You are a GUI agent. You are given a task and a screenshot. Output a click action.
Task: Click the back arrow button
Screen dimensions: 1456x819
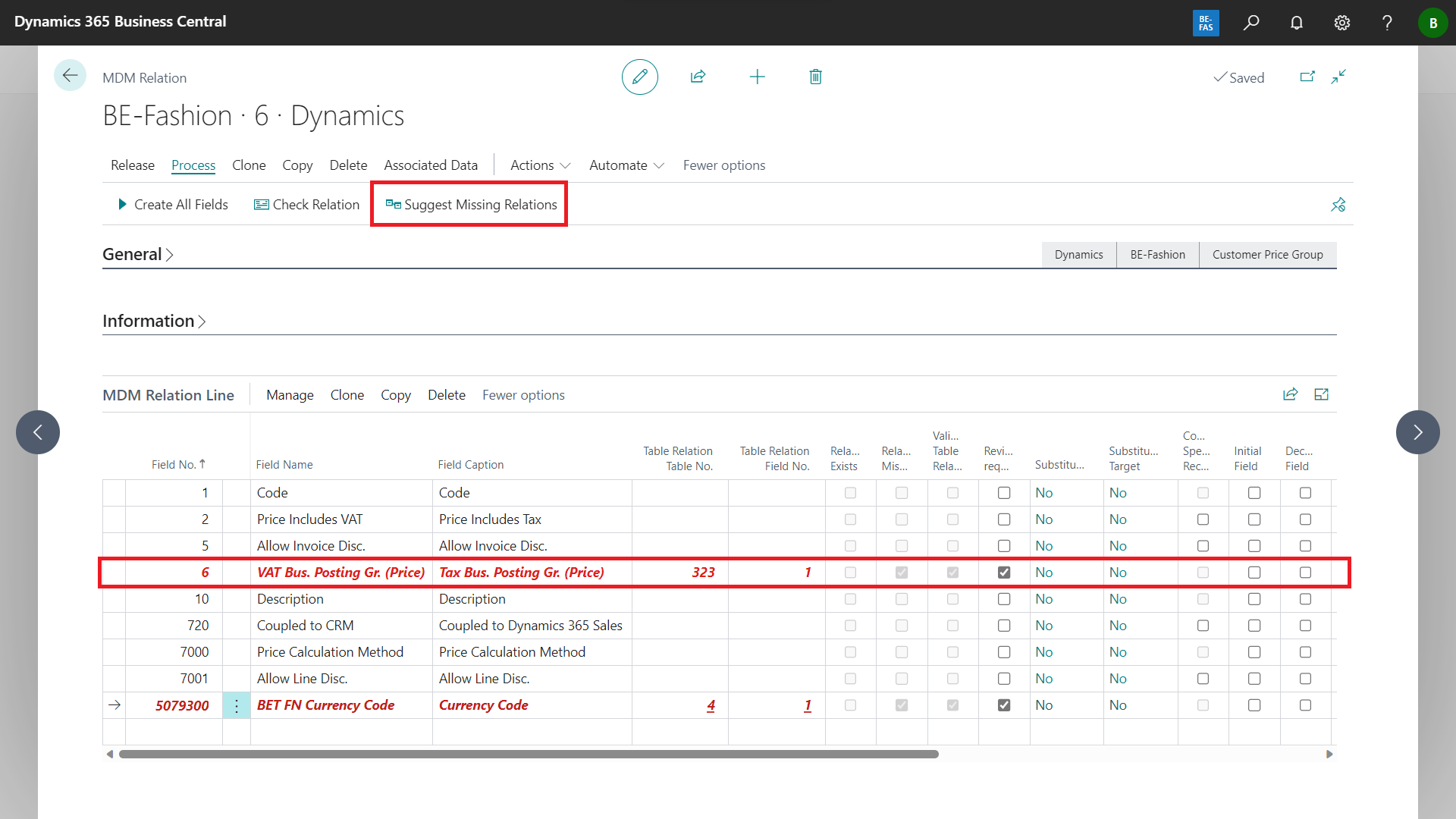(70, 75)
